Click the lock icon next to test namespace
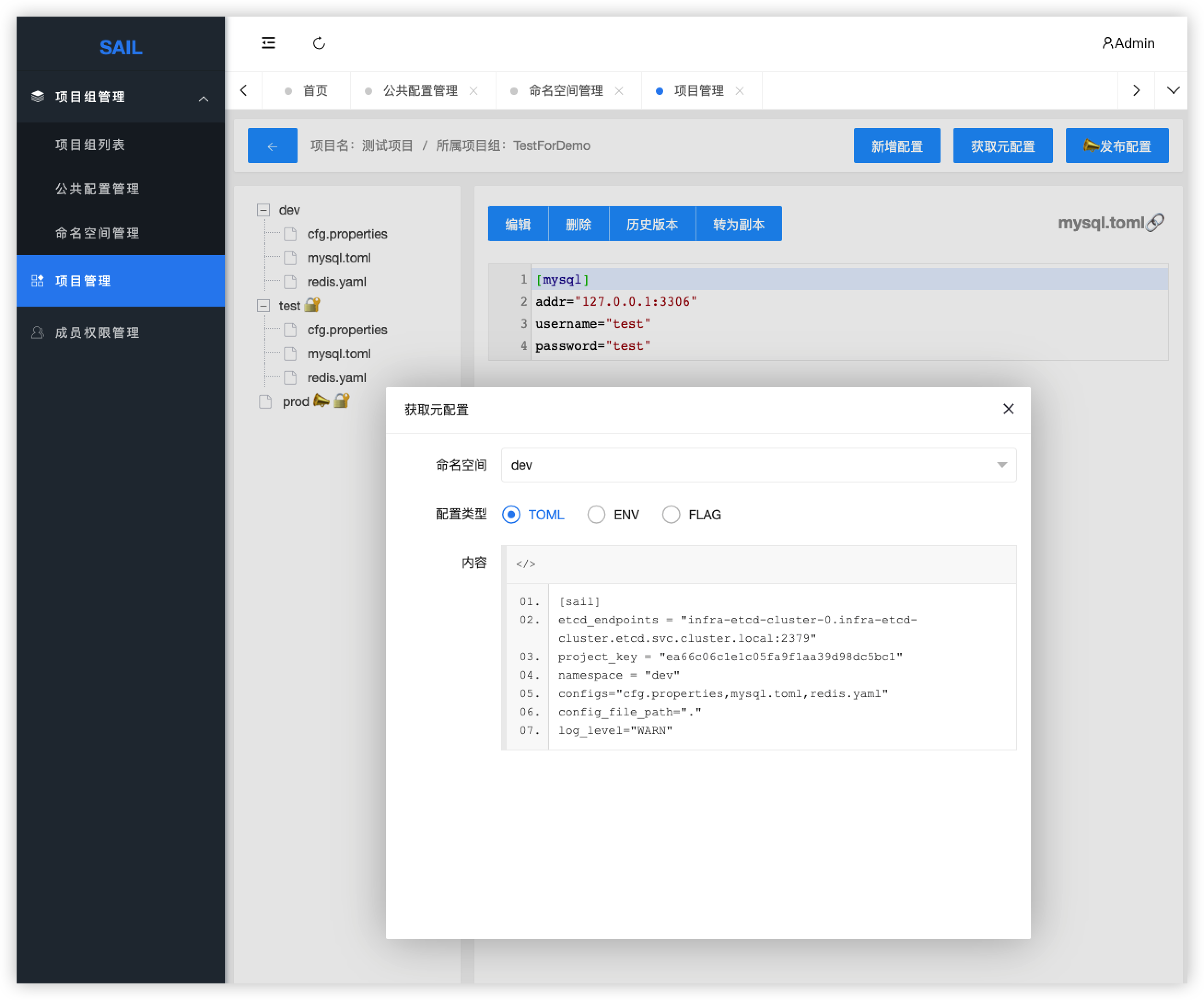 [312, 305]
